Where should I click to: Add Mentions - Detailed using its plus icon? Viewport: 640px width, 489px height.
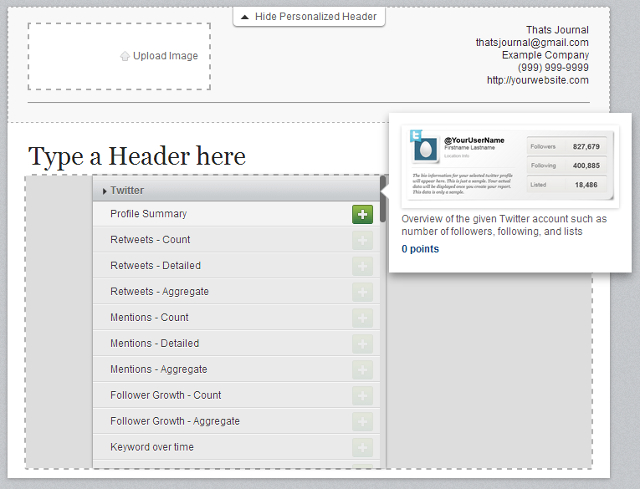pyautogui.click(x=362, y=344)
